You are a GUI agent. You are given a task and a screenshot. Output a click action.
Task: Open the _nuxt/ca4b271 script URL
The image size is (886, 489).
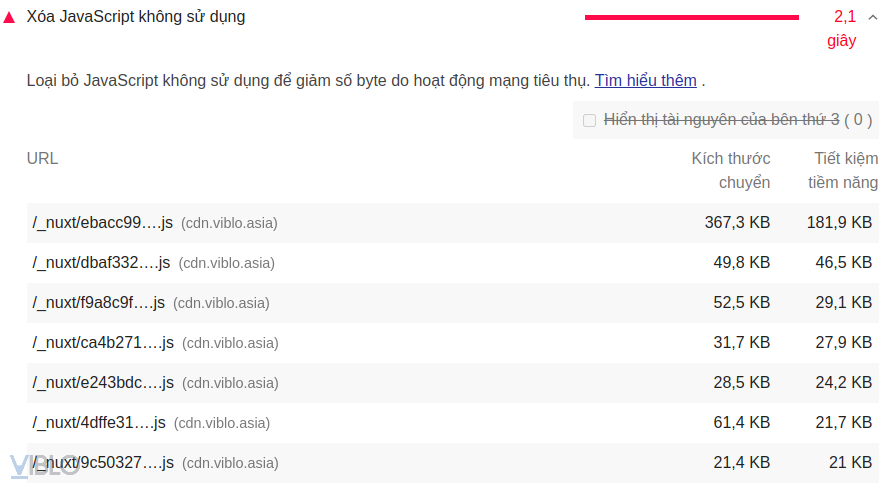click(x=103, y=343)
